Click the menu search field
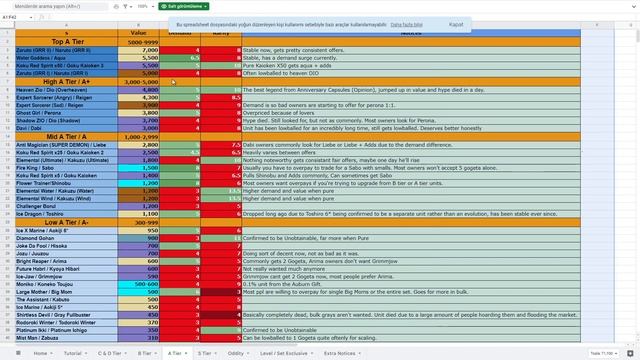640x360 pixels. click(60, 7)
